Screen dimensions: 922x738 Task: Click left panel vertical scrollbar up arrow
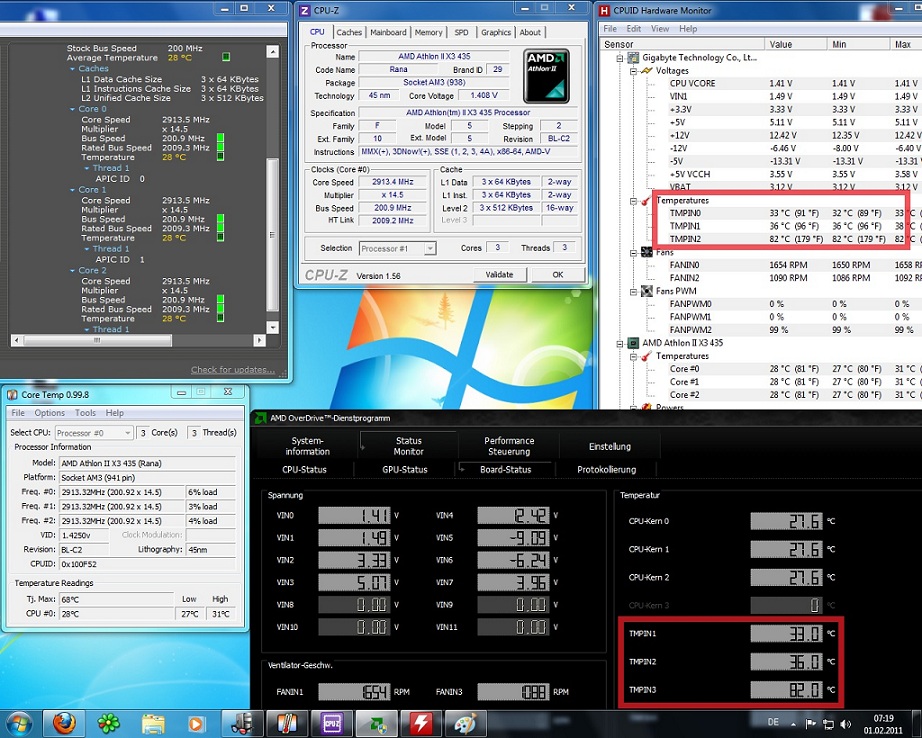pos(272,52)
